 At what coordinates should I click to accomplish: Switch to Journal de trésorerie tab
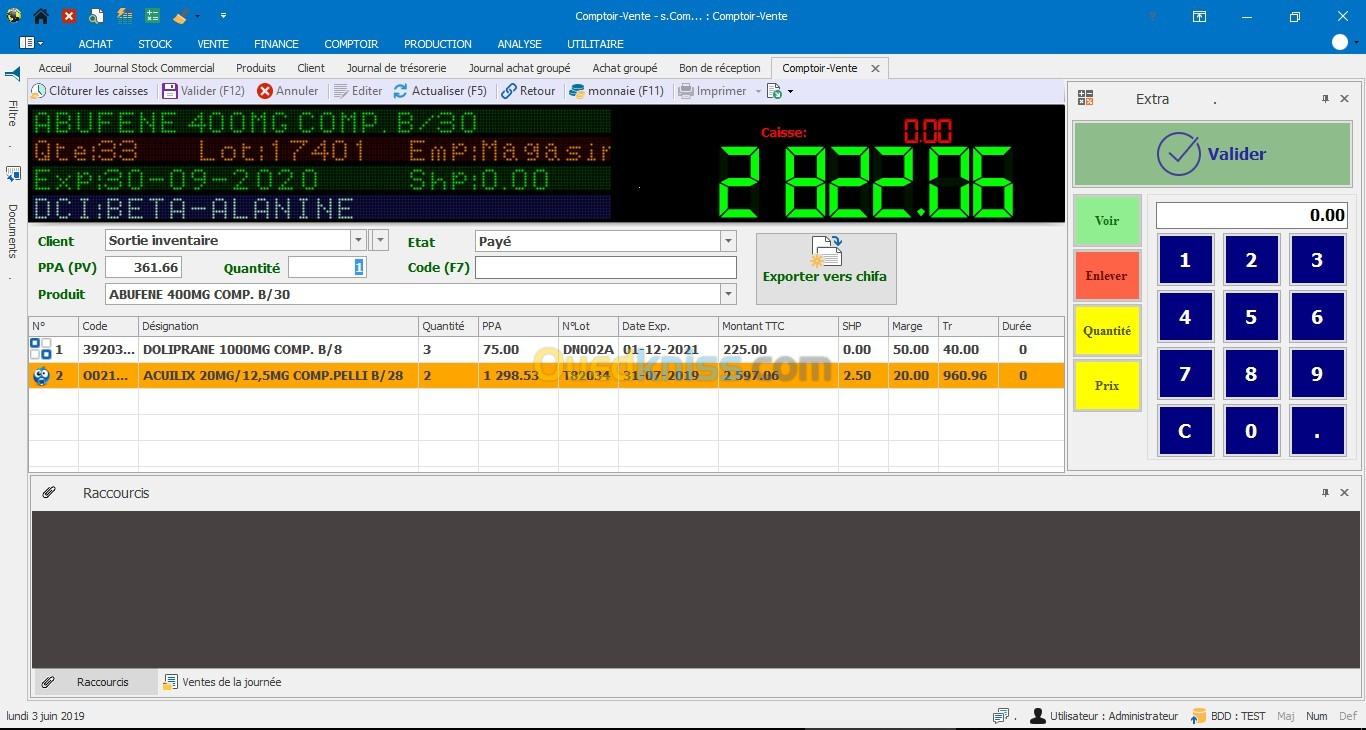(x=396, y=68)
